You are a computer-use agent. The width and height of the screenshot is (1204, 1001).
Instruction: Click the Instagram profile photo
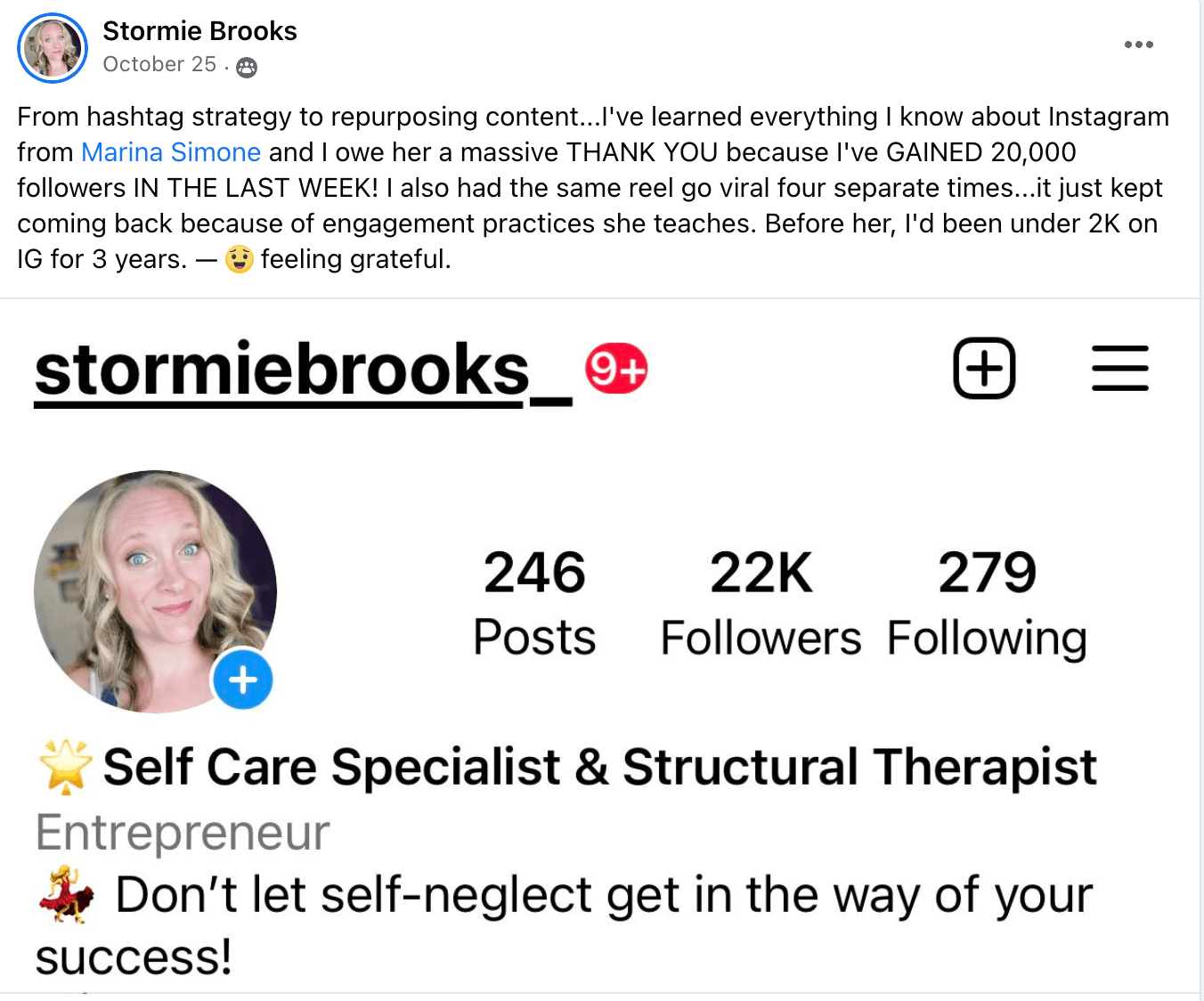pos(155,591)
